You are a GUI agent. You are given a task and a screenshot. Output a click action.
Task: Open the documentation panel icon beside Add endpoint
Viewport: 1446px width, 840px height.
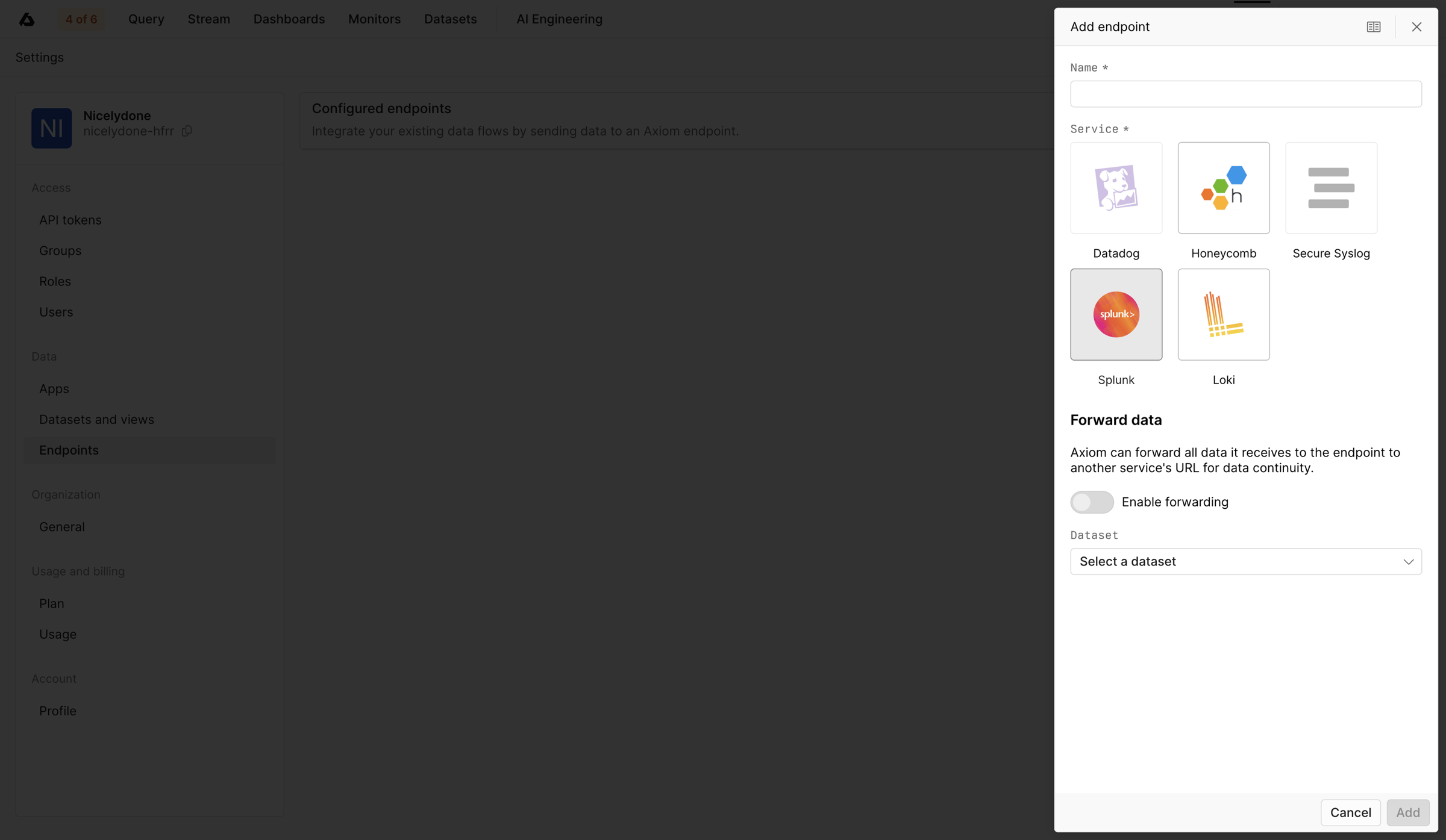tap(1374, 26)
